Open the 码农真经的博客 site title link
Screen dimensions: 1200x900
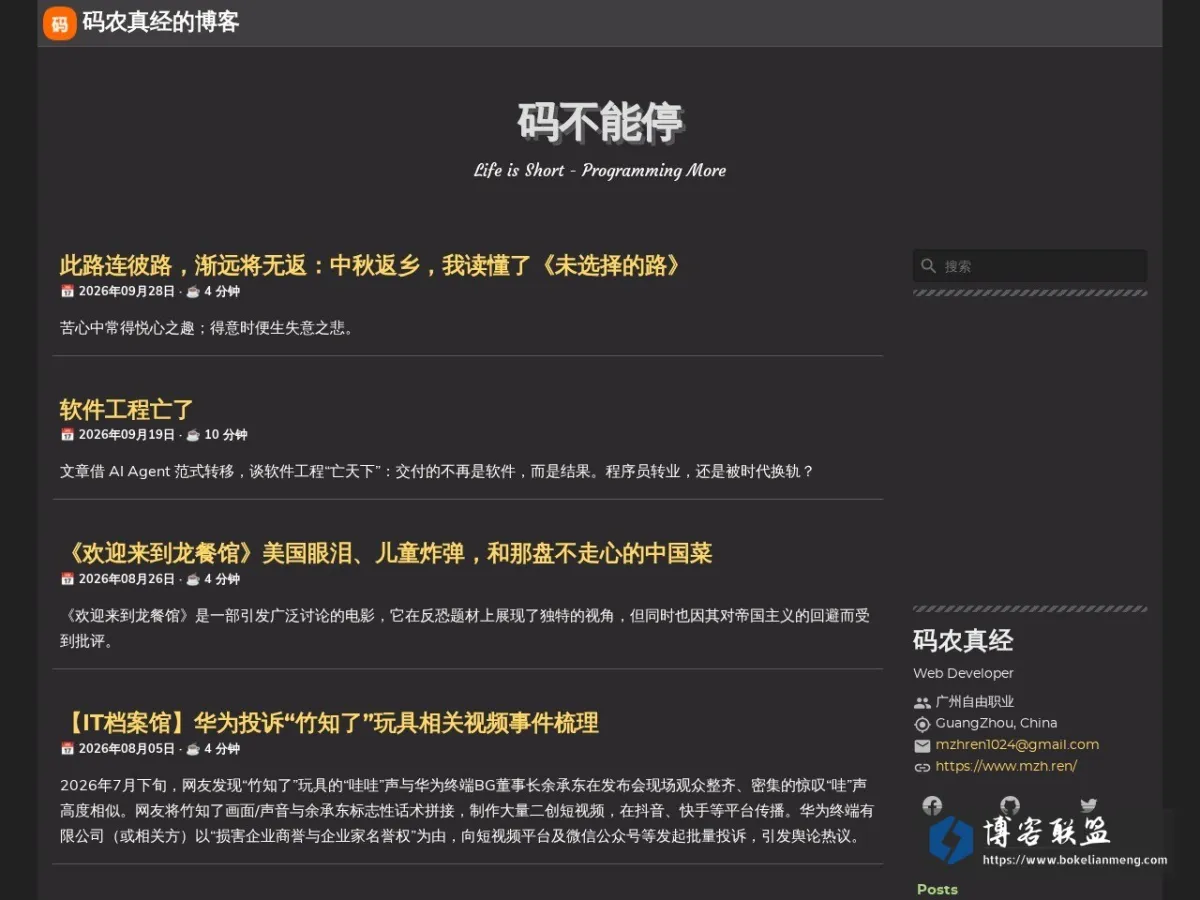pos(161,22)
